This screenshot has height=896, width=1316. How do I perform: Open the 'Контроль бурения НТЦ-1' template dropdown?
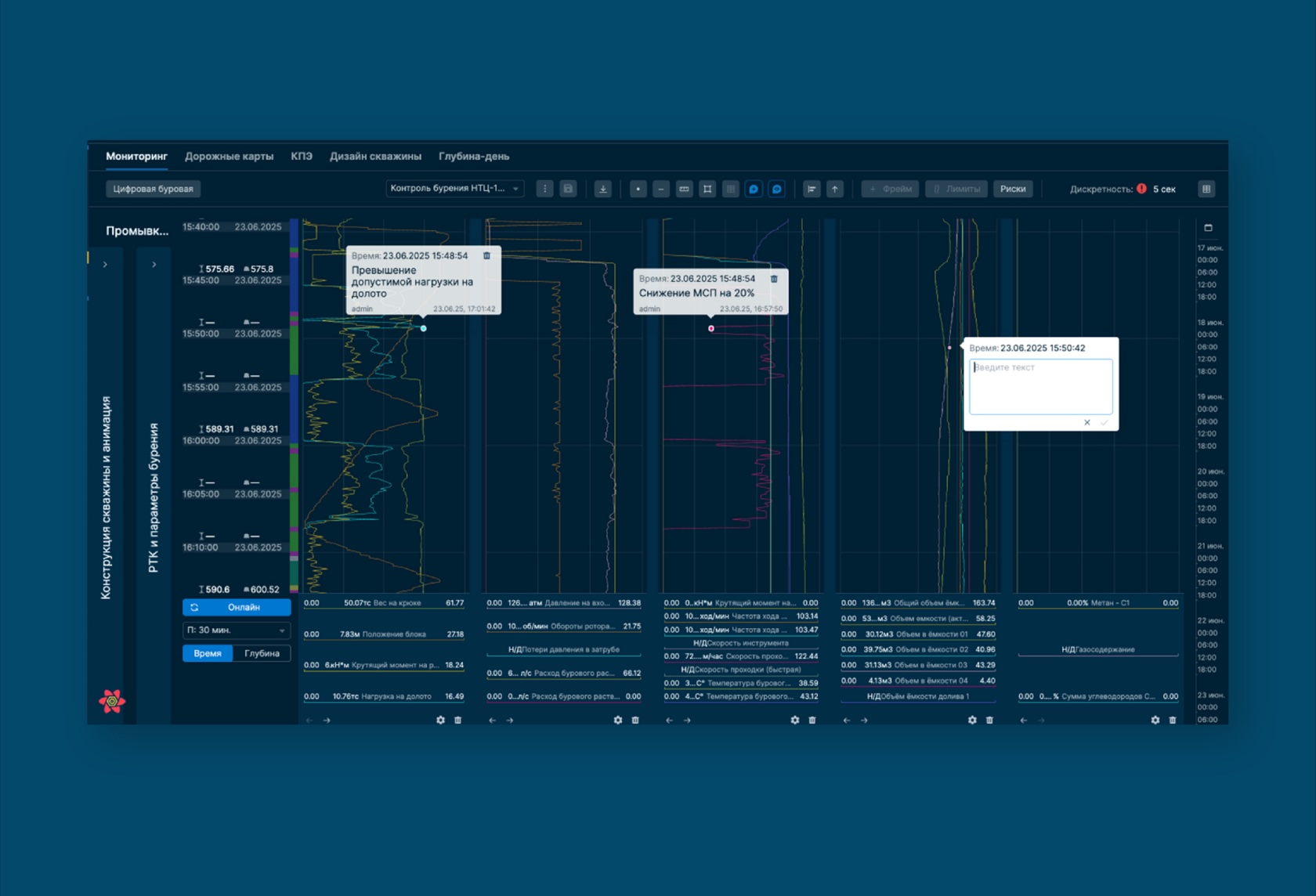pos(454,189)
